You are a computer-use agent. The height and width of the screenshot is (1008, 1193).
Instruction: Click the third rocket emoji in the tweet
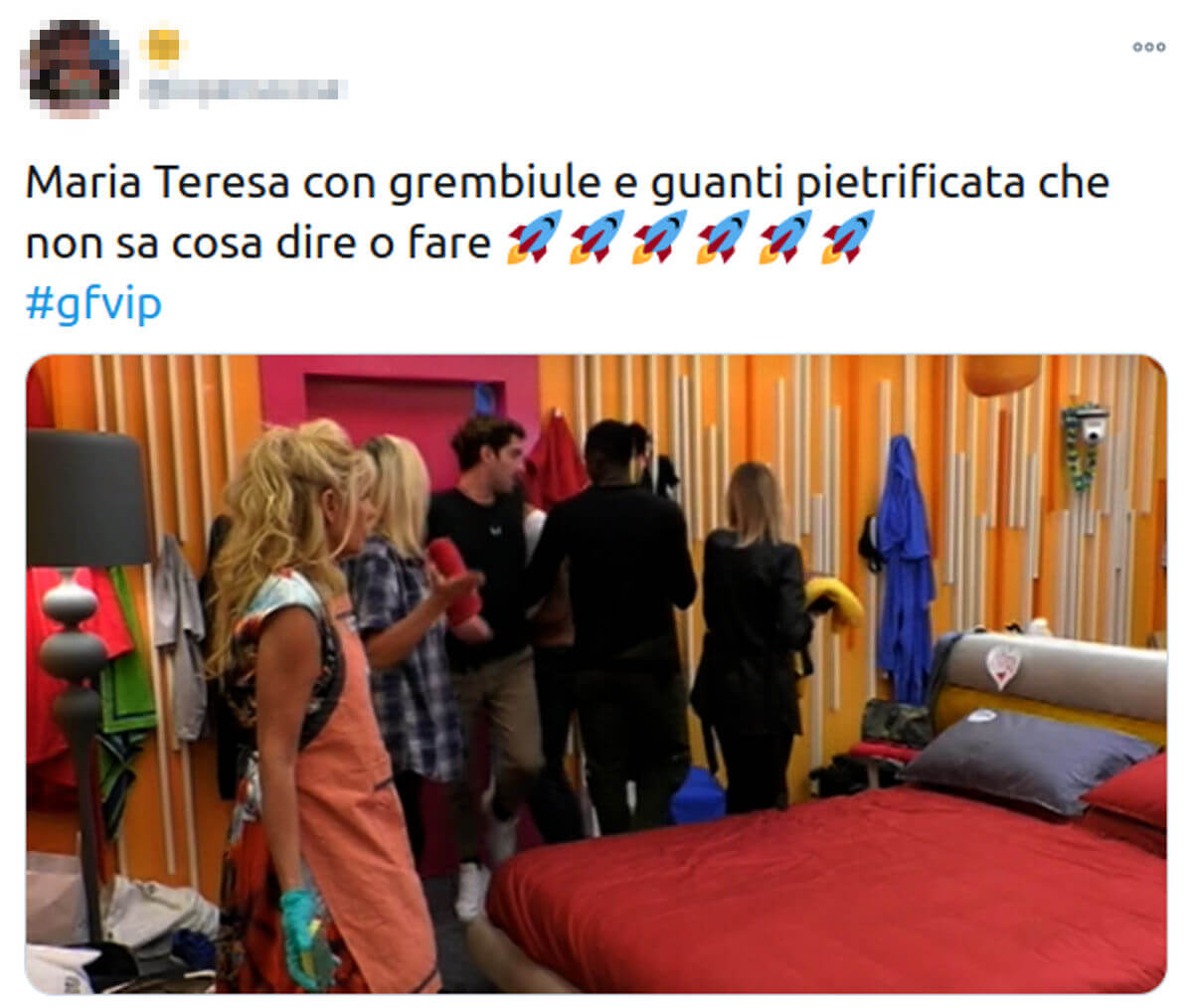click(x=660, y=238)
